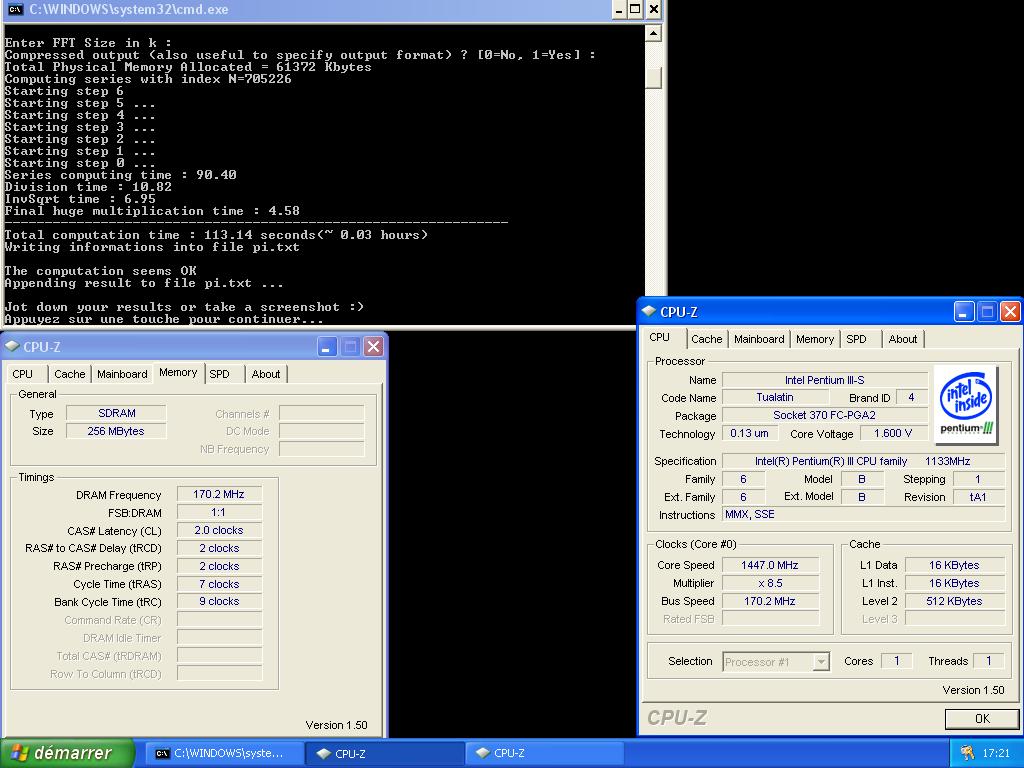Click 'Version 1.50' text in Memory window

click(336, 725)
